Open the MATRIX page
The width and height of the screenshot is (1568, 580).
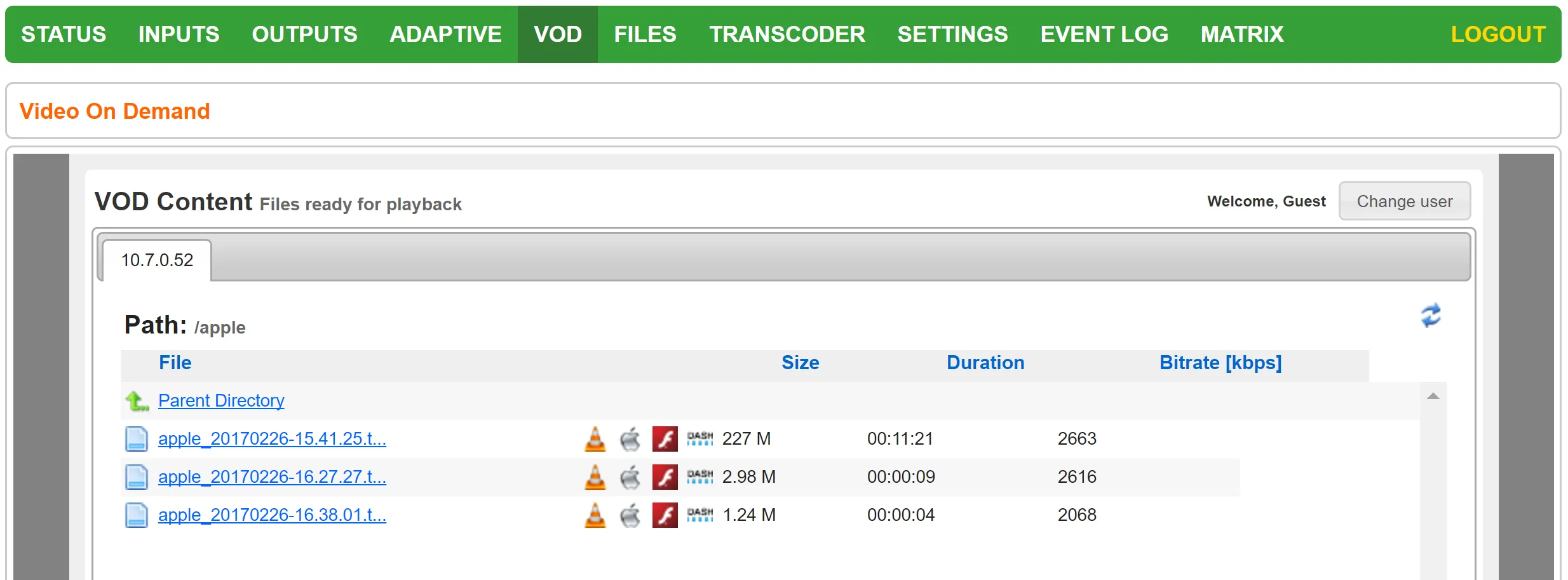(x=1242, y=34)
